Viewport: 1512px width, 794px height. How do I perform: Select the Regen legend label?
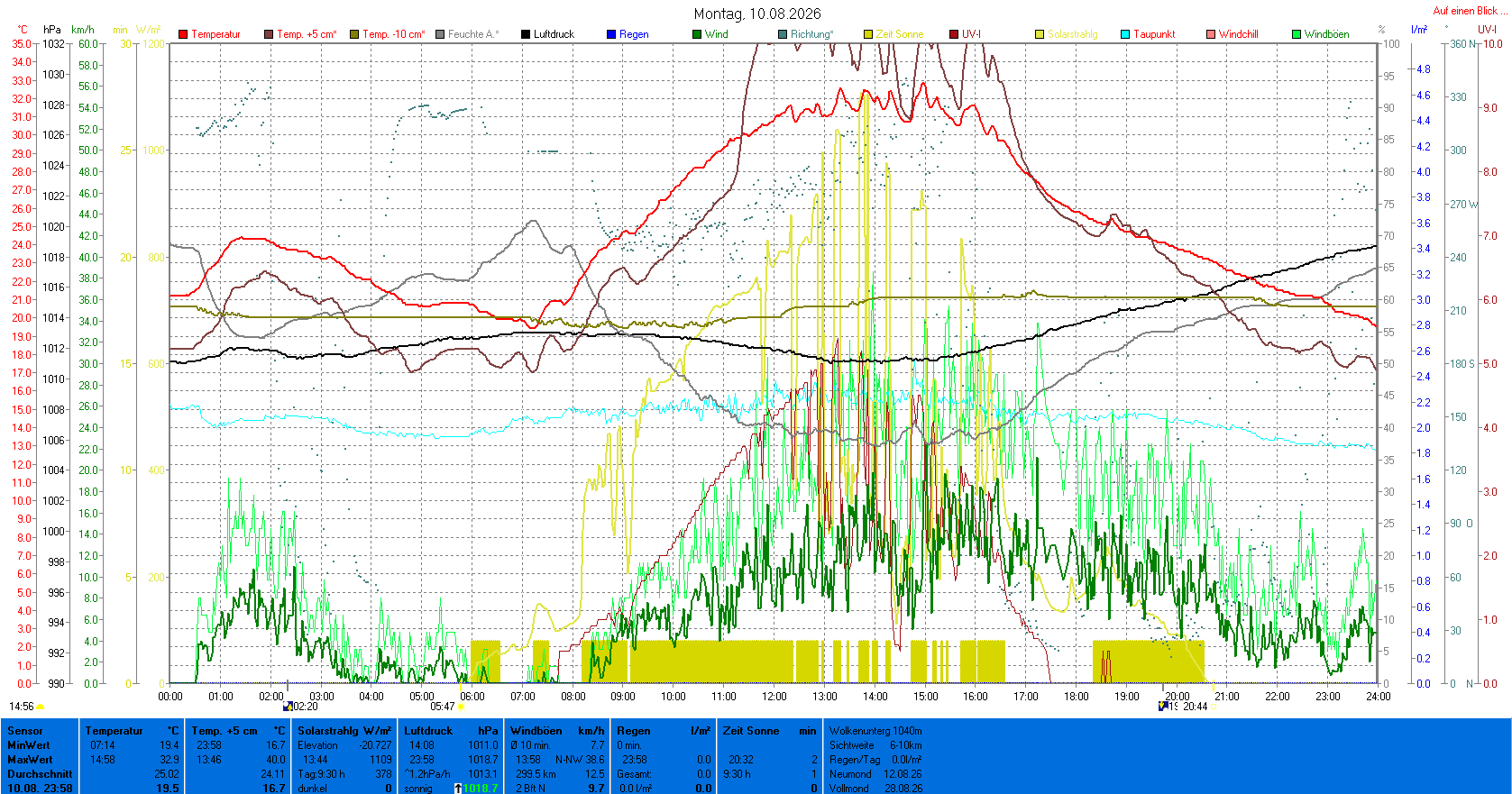[x=634, y=34]
